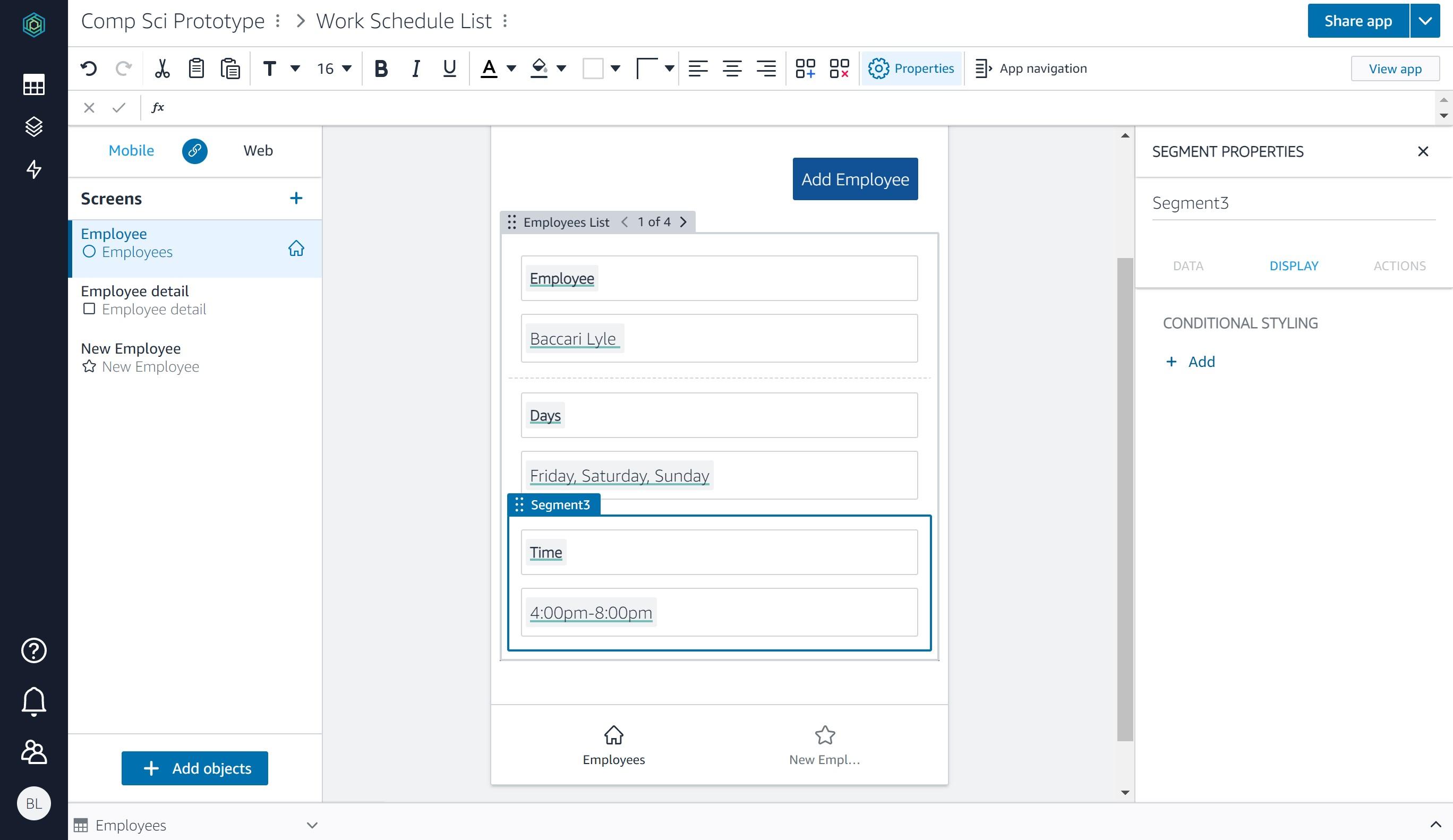The width and height of the screenshot is (1453, 840).
Task: Edit the Segment3 name field
Action: pos(1293,203)
